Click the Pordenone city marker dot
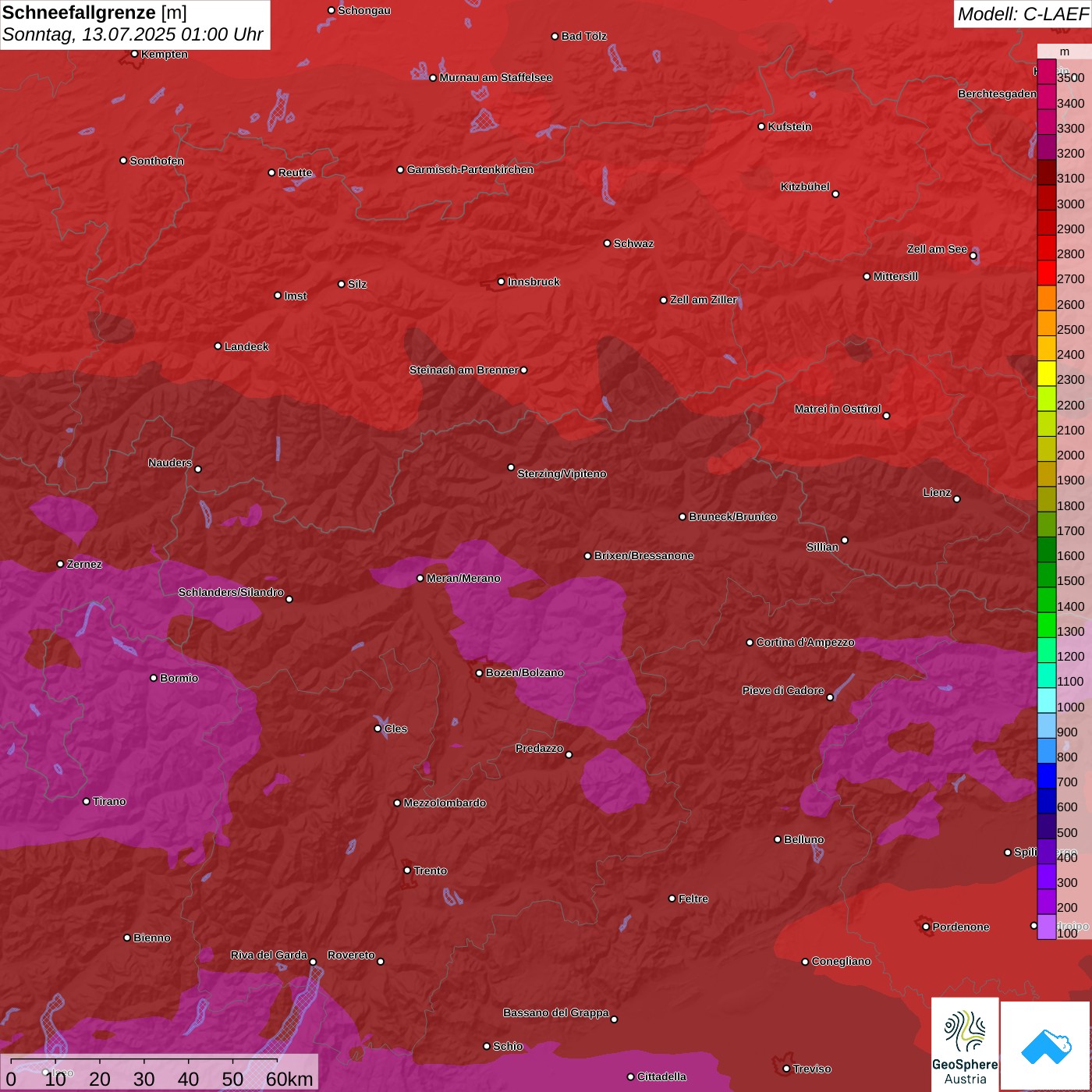This screenshot has width=1092, height=1092. (x=926, y=927)
